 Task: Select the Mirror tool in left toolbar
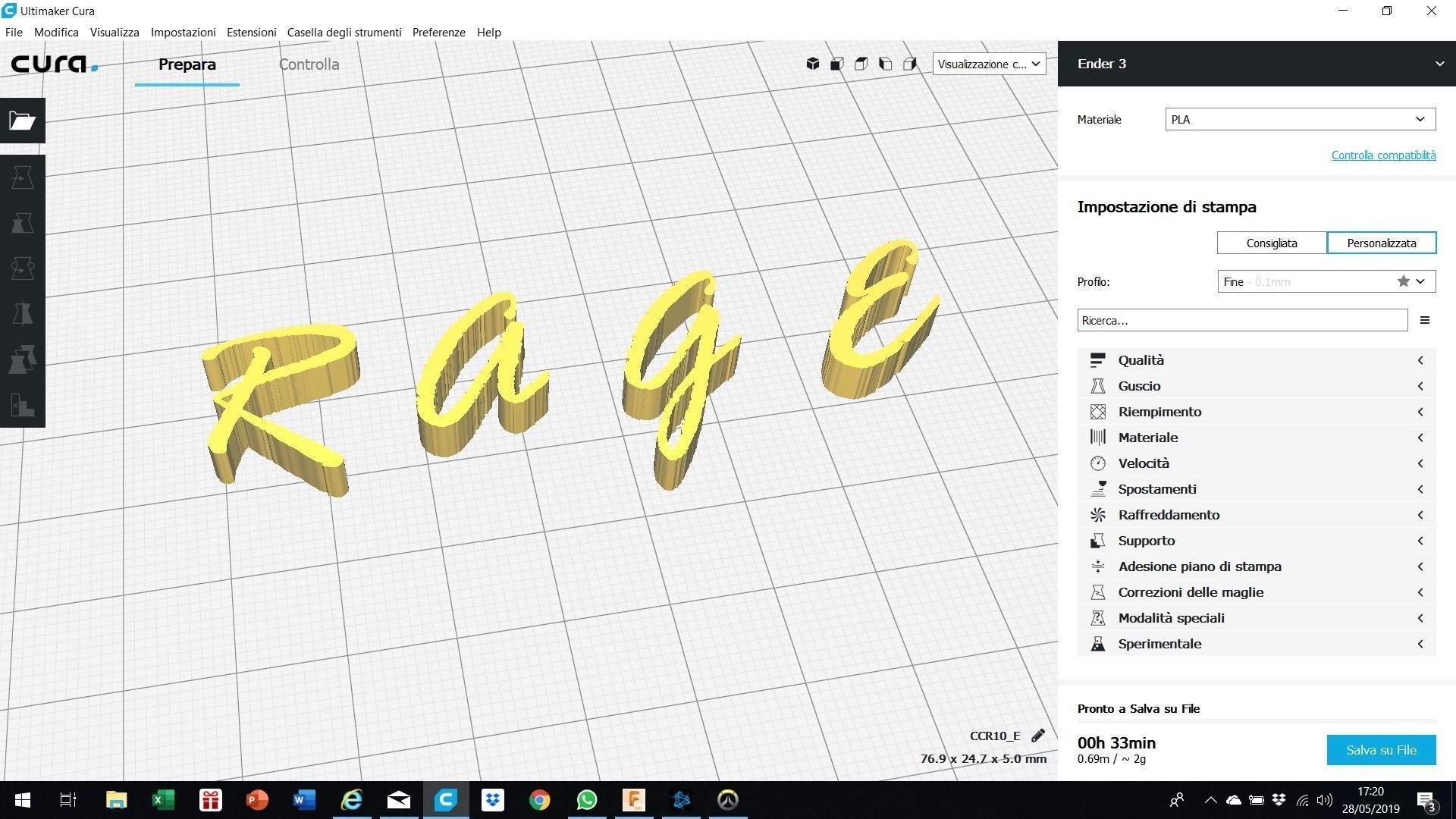pos(23,314)
